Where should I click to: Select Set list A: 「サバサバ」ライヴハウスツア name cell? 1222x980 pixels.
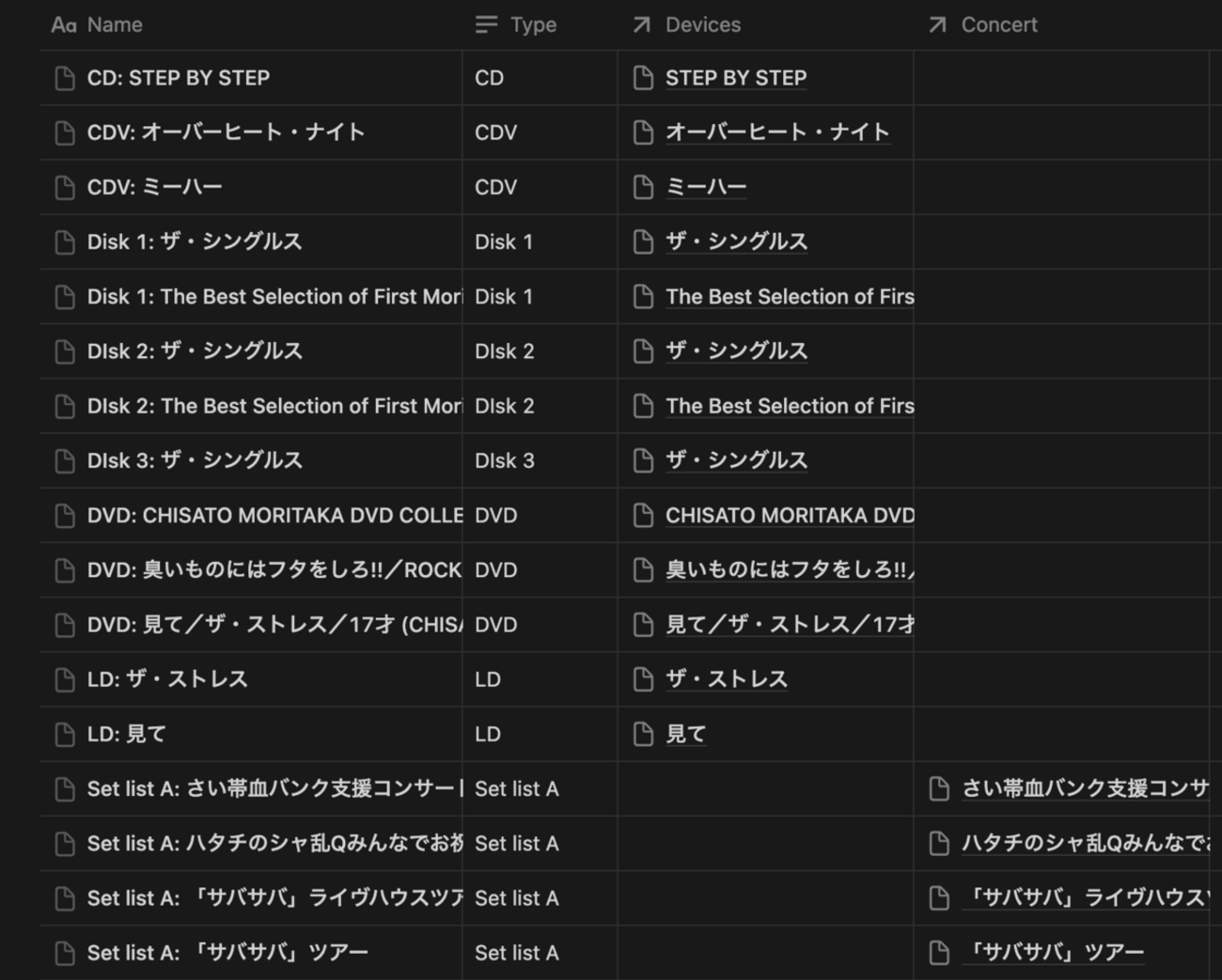point(251,898)
